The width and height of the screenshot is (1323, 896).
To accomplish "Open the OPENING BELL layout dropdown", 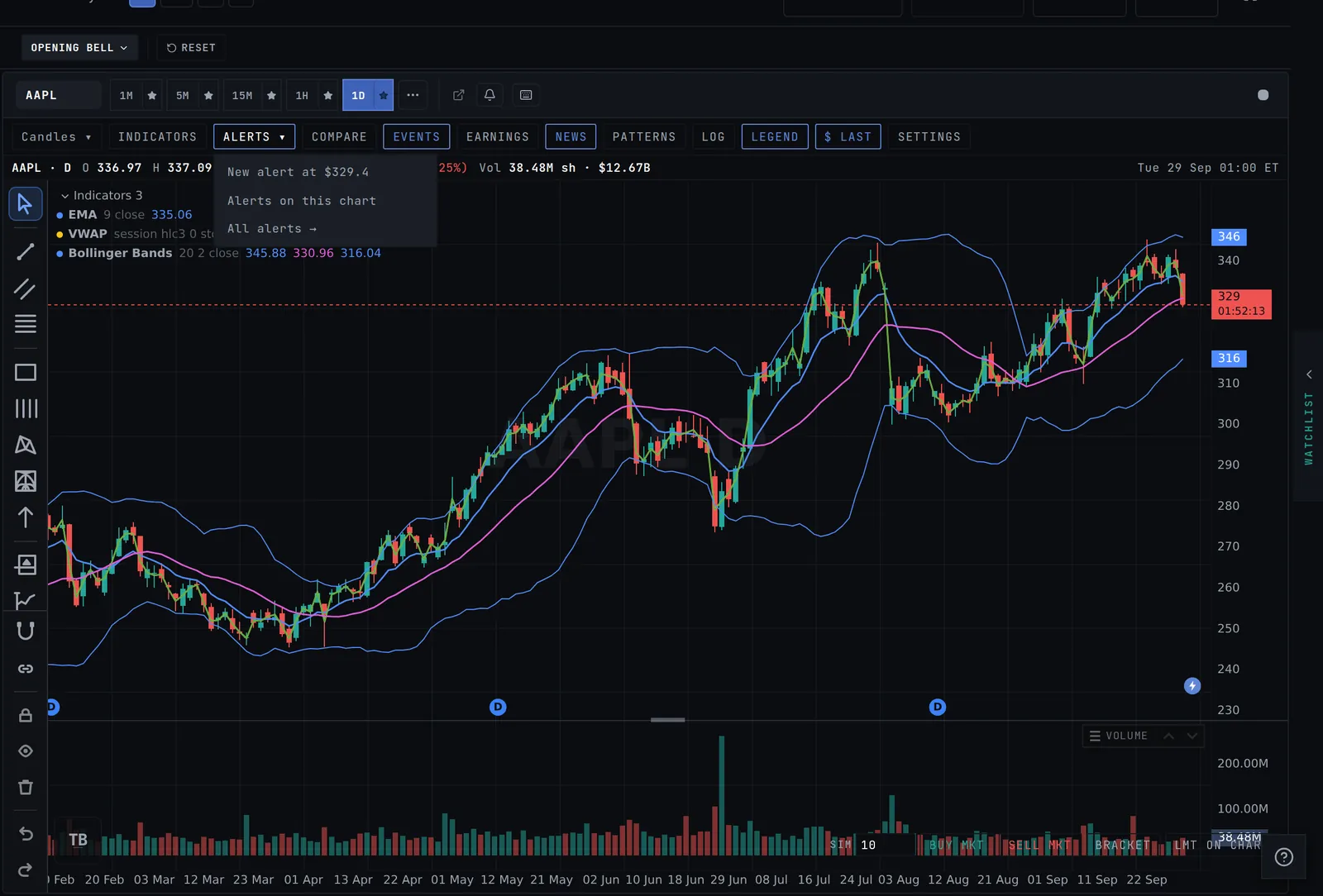I will coord(79,48).
